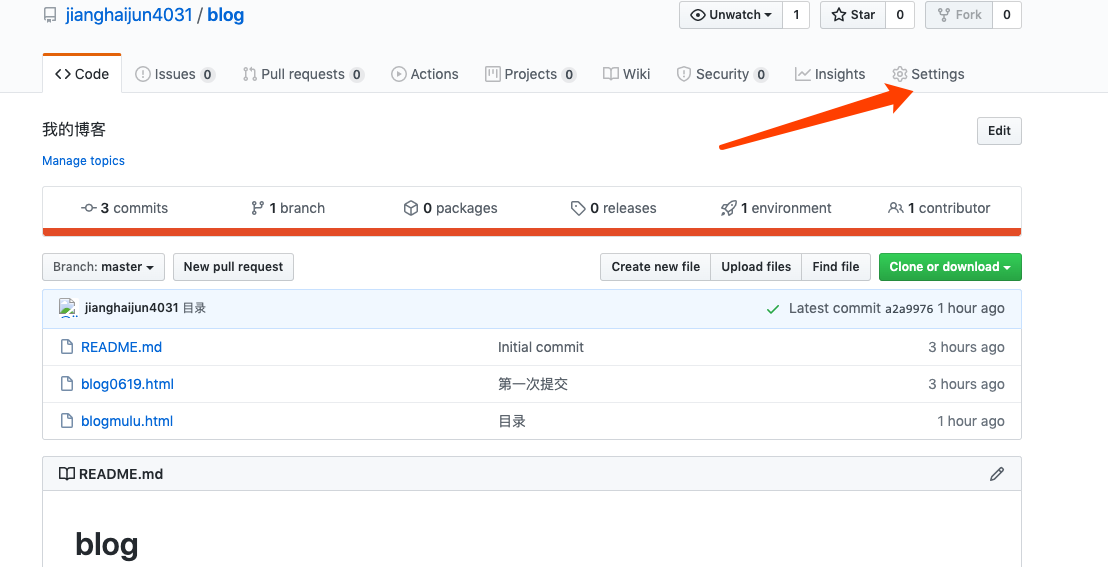Open the blogmulu.html file
The height and width of the screenshot is (567, 1108).
coord(127,421)
